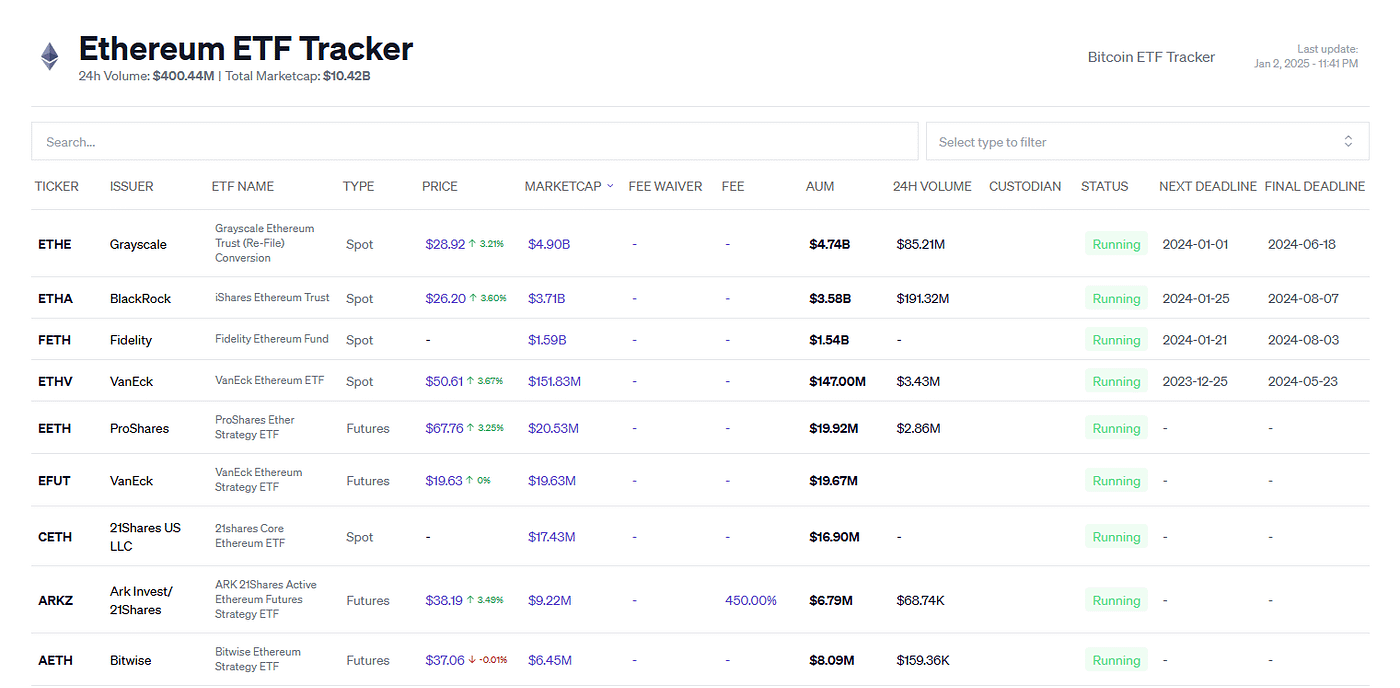
Task: Select the Bitwise issuer cell
Action: pos(132,661)
